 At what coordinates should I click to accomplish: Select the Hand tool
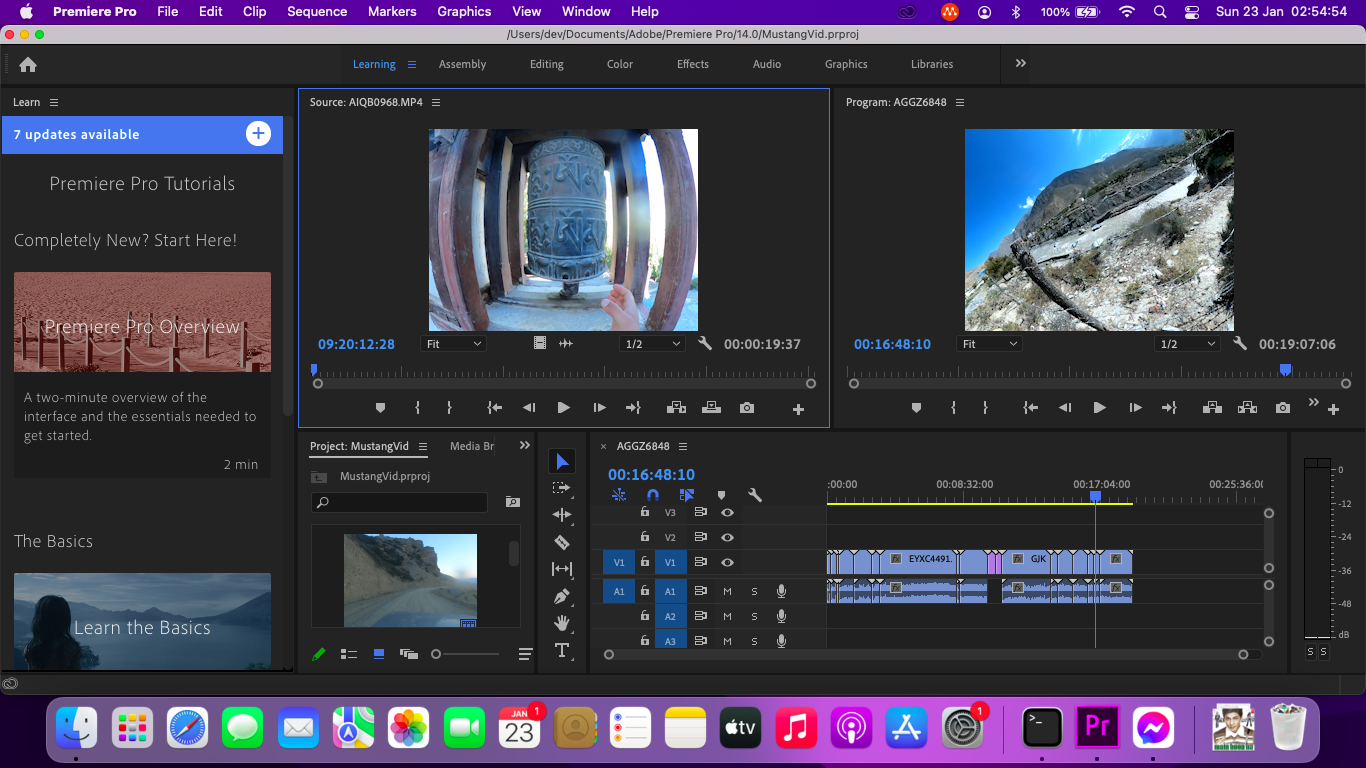562,623
